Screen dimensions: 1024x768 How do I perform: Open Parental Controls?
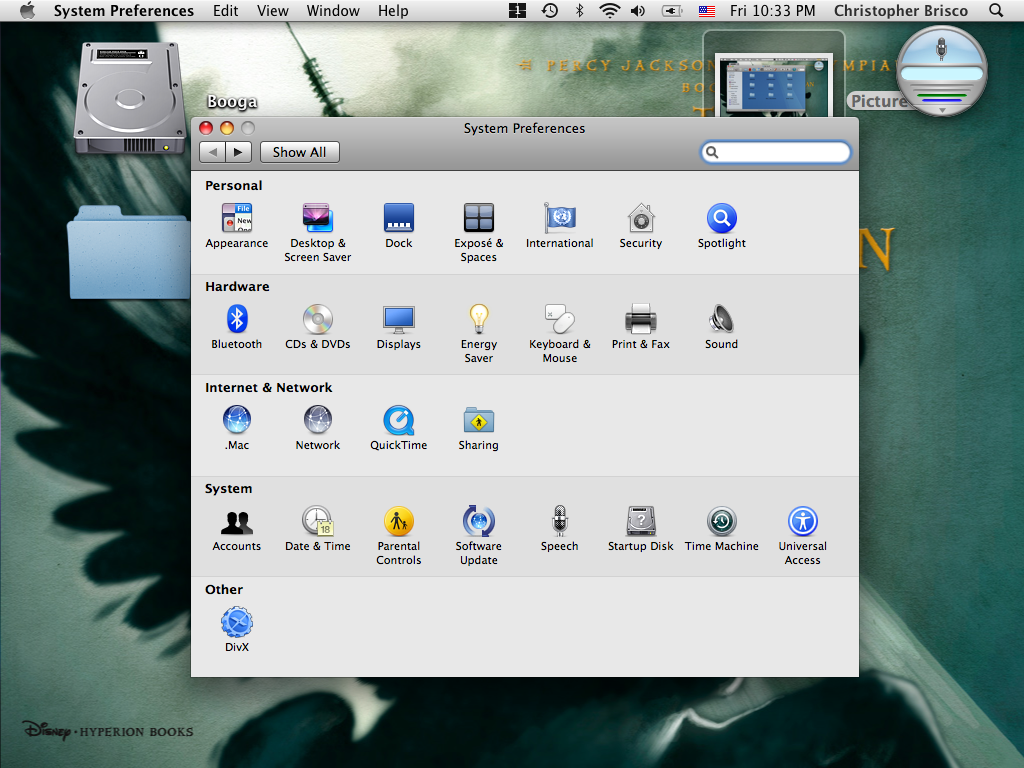398,522
